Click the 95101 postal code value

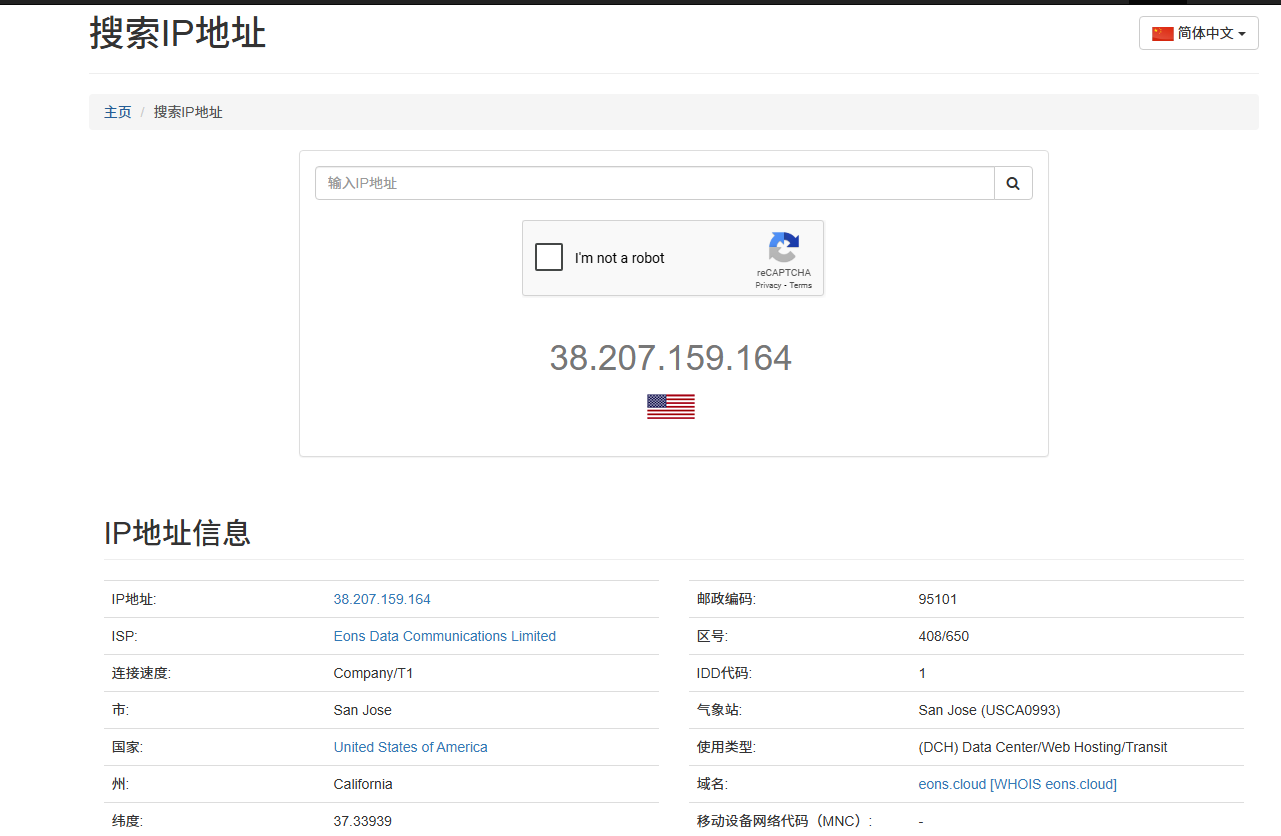(x=937, y=599)
